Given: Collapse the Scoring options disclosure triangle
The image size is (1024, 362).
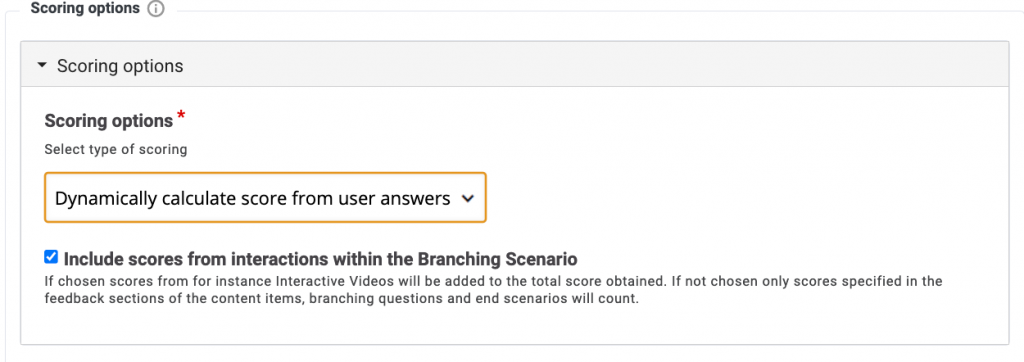Looking at the screenshot, I should (42, 66).
